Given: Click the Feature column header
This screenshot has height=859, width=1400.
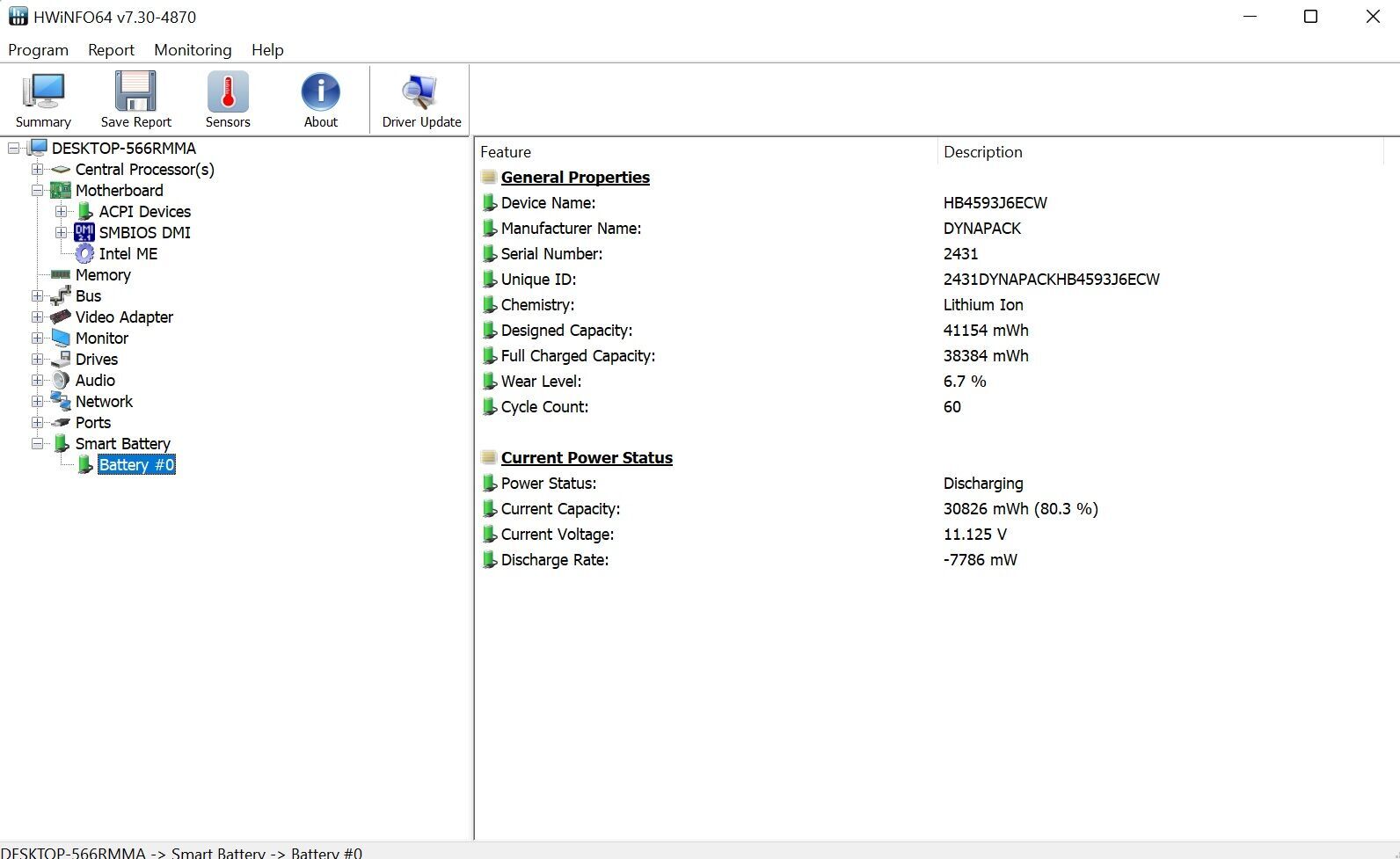Looking at the screenshot, I should (x=706, y=152).
